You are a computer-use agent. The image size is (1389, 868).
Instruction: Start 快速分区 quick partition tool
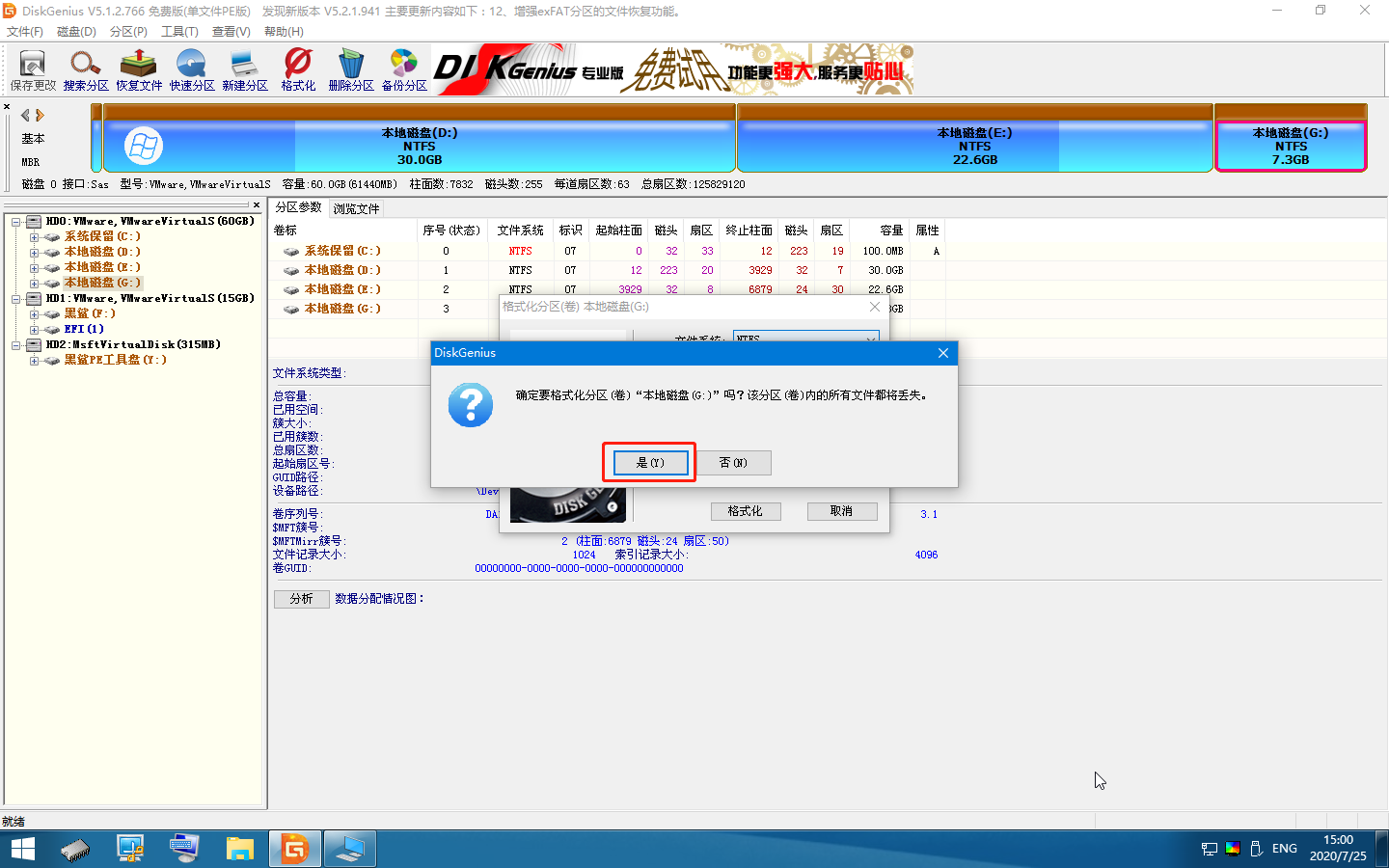(x=192, y=70)
